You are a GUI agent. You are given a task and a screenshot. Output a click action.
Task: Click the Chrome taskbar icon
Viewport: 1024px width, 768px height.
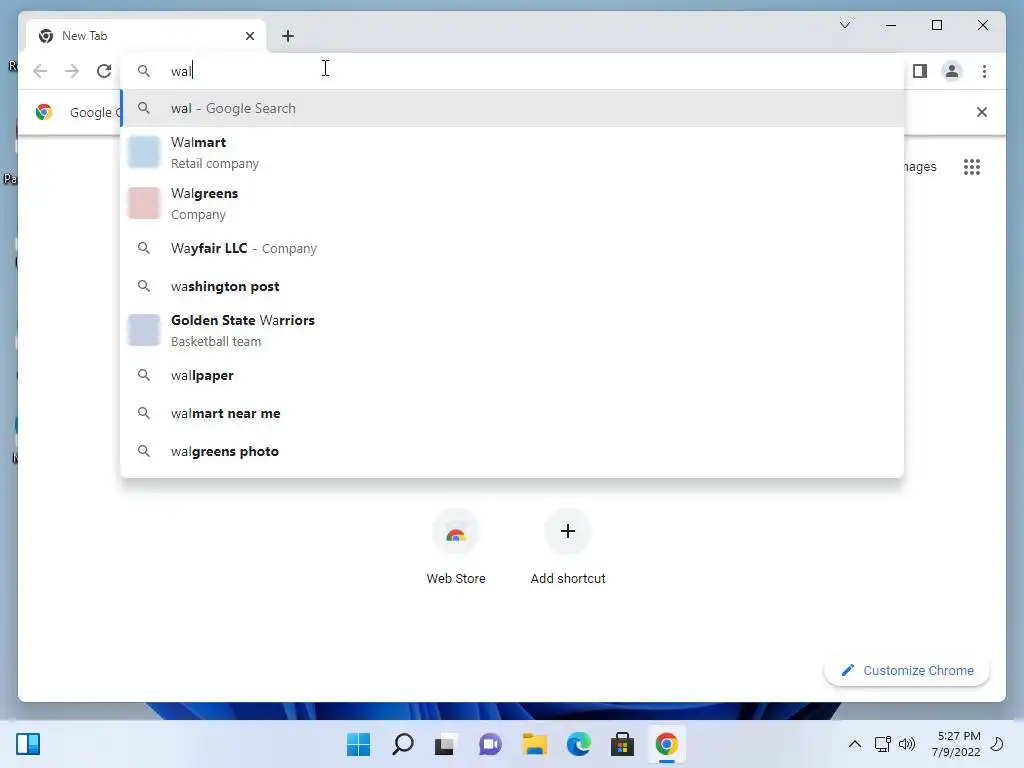(x=666, y=744)
